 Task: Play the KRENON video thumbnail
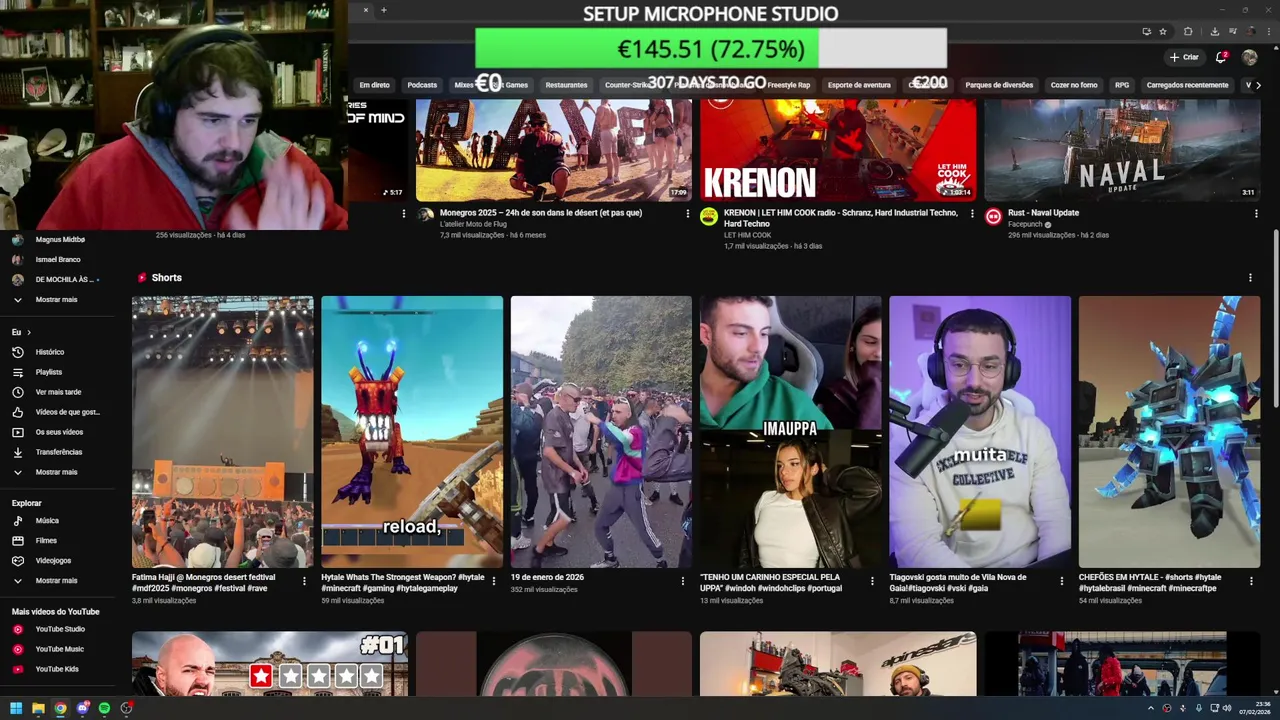(838, 150)
